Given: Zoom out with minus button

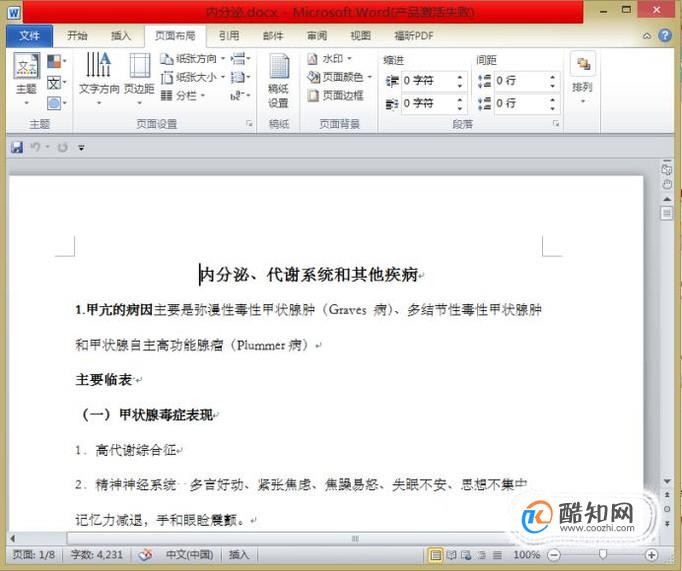Looking at the screenshot, I should coord(554,555).
